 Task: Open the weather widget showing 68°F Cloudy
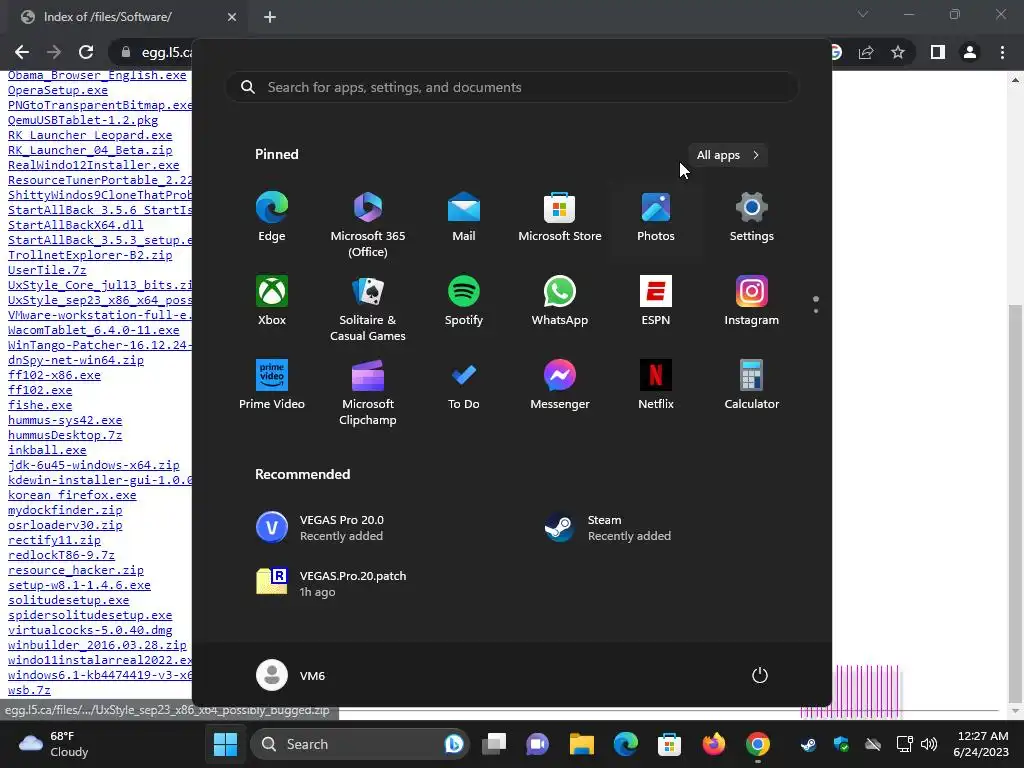(x=54, y=744)
